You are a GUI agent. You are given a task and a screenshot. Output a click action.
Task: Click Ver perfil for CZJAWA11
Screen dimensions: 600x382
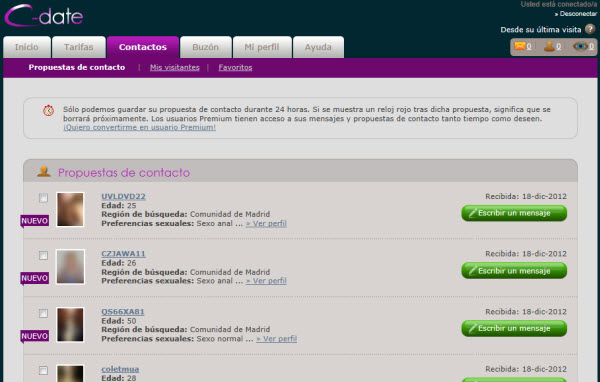[x=266, y=281]
